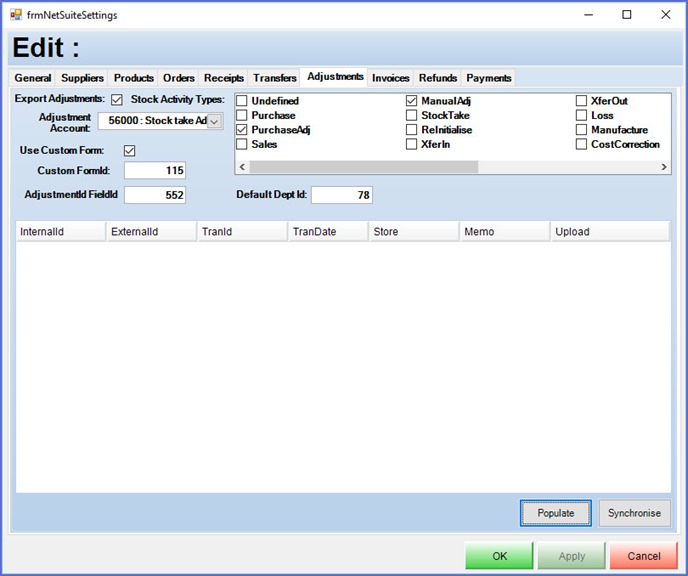Enable the StockTake activity type

pyautogui.click(x=412, y=116)
